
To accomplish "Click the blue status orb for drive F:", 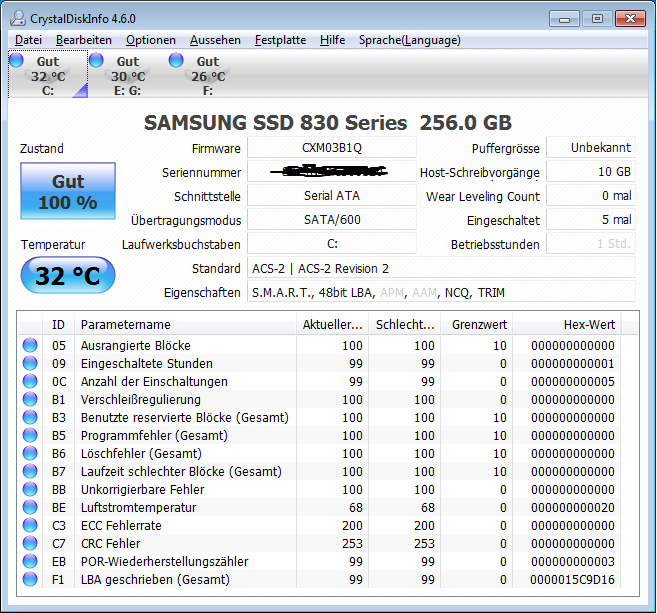I will tap(176, 60).
